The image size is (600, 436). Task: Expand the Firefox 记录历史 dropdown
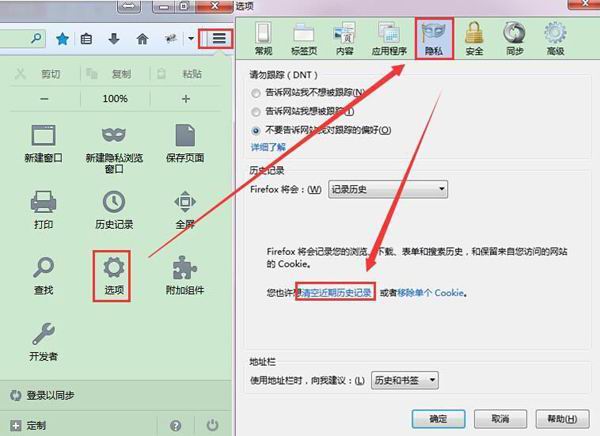[388, 189]
